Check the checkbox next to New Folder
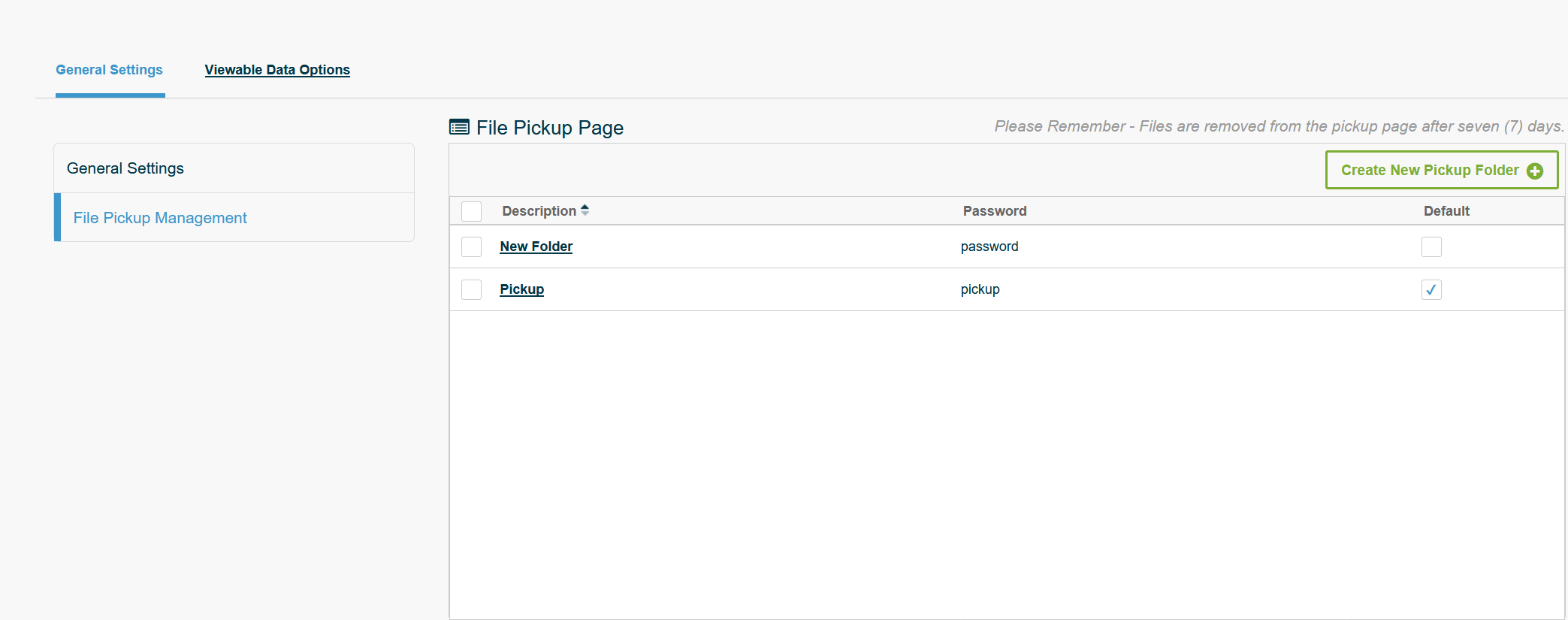The height and width of the screenshot is (620, 1568). pyautogui.click(x=471, y=246)
